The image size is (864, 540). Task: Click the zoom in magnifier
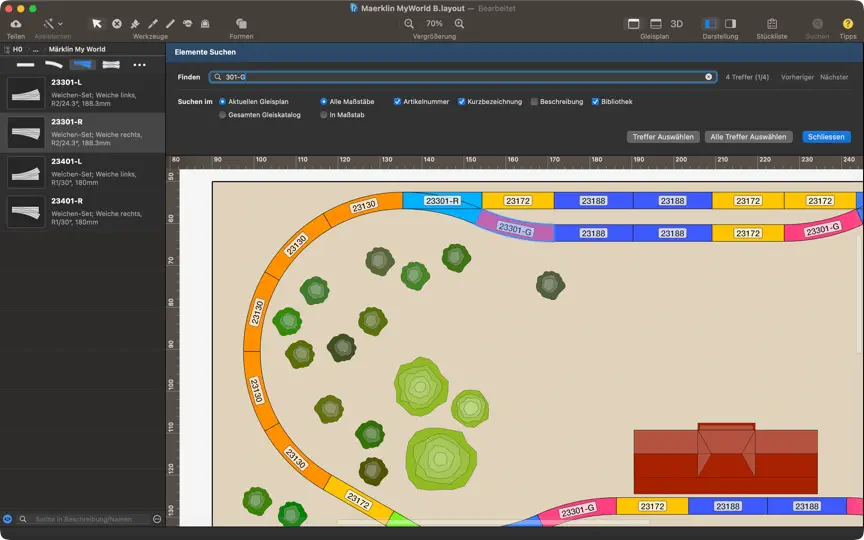click(459, 24)
